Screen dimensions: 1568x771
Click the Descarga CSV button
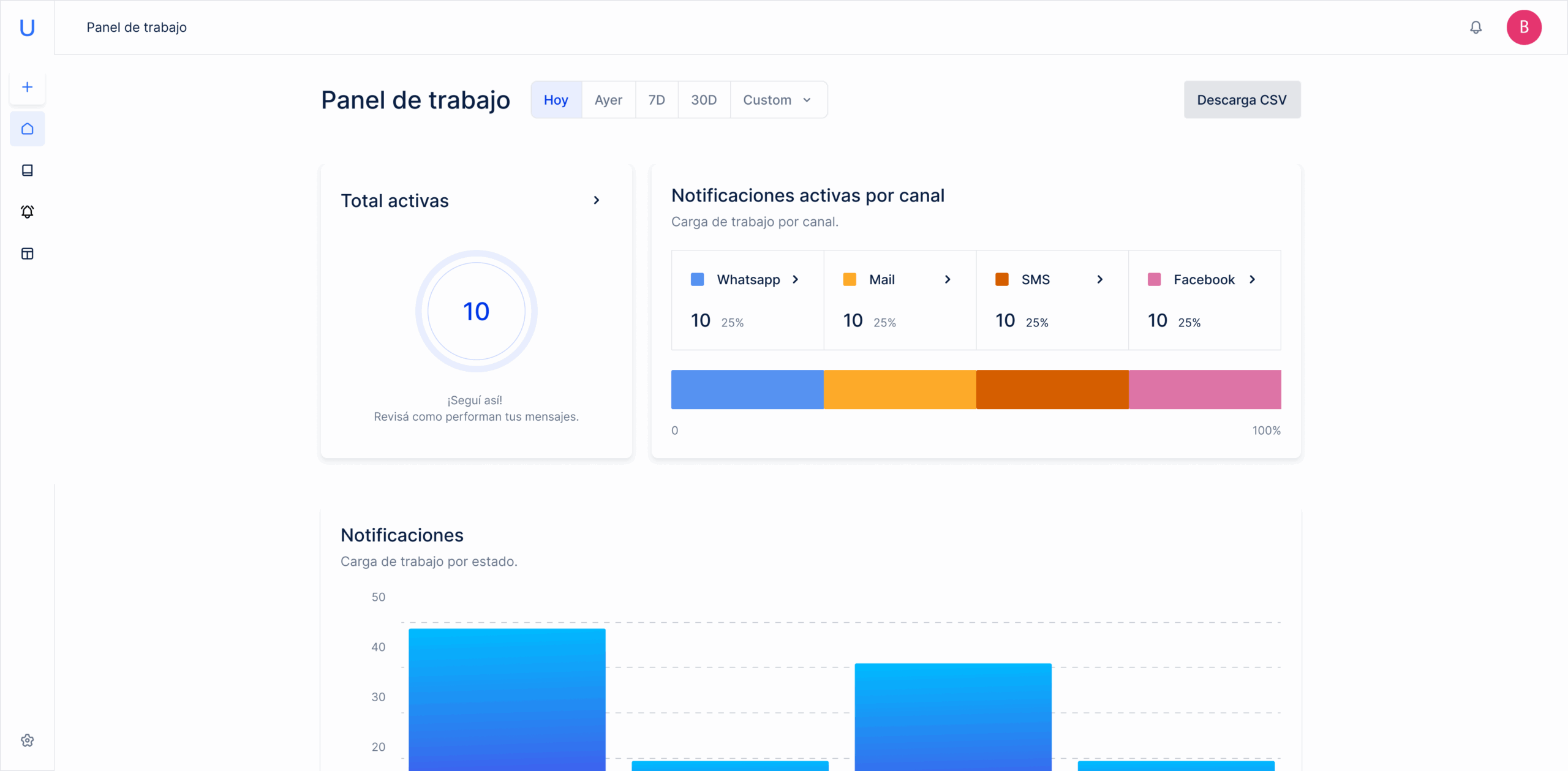[1242, 100]
